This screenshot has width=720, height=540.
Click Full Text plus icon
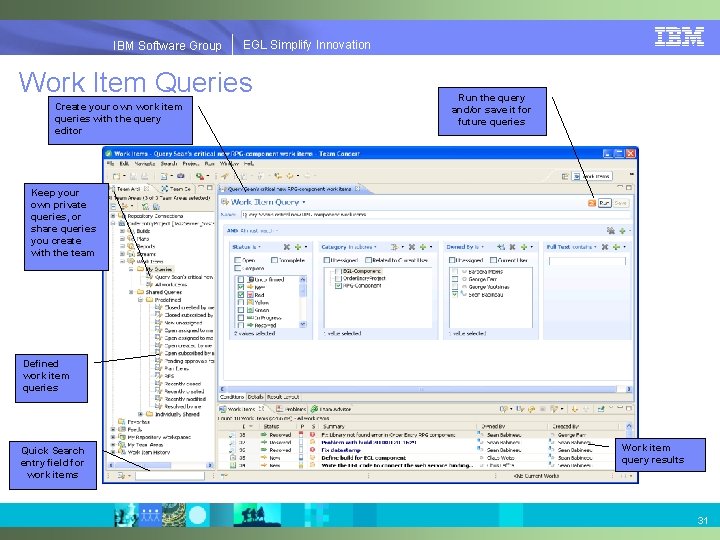pyautogui.click(x=616, y=247)
